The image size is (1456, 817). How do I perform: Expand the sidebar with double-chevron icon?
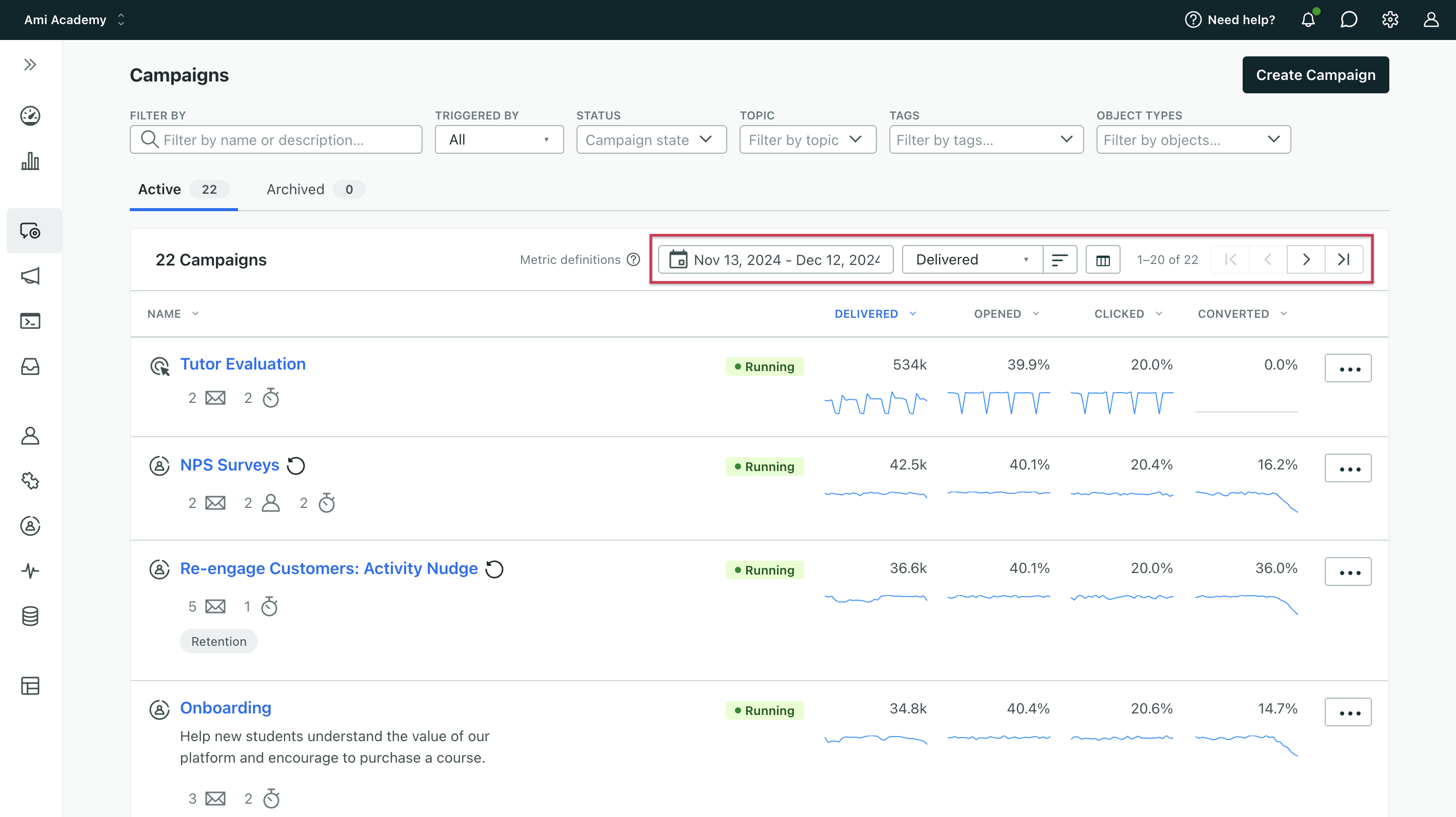[30, 65]
